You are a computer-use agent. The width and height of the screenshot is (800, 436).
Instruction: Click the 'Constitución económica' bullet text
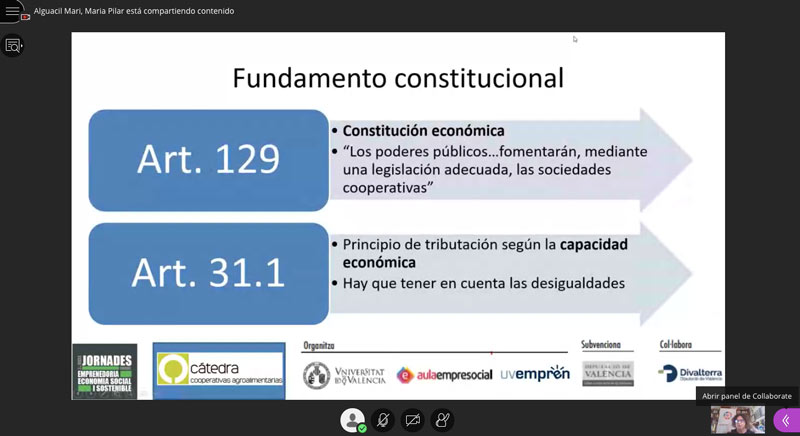click(x=423, y=131)
